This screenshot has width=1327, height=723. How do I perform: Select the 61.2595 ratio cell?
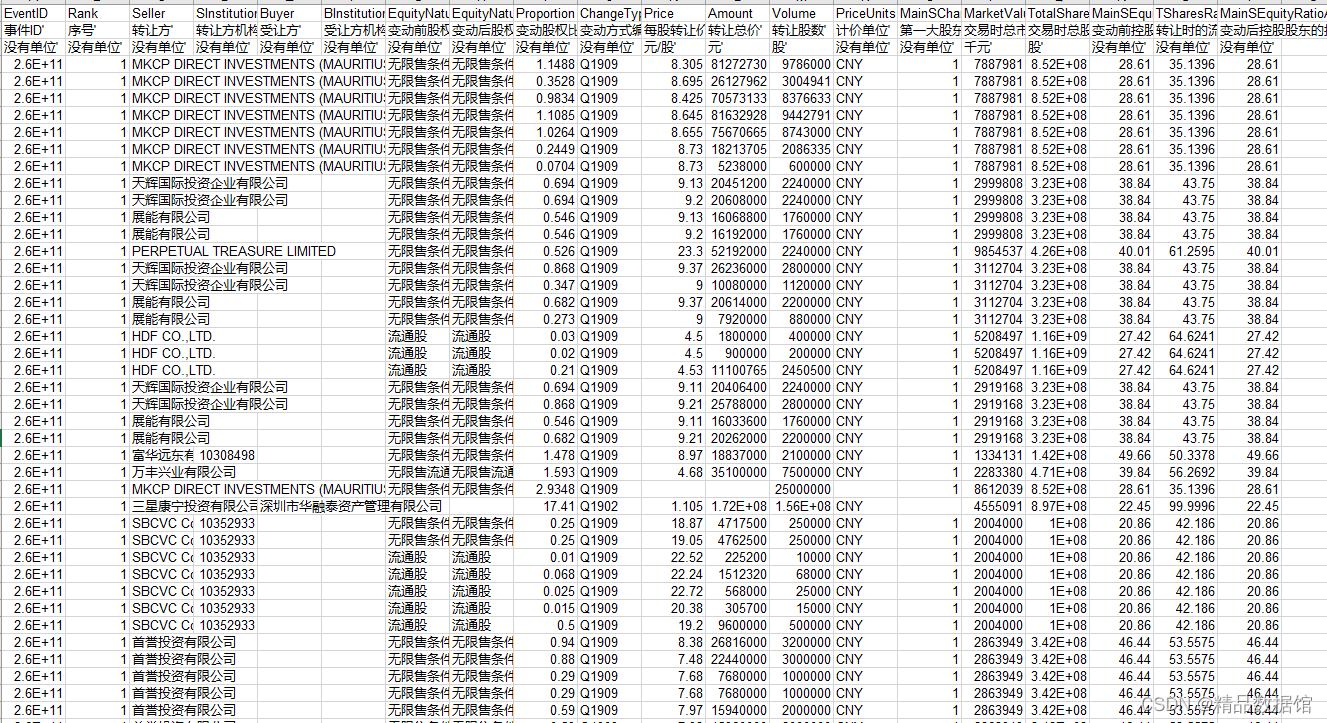1185,251
